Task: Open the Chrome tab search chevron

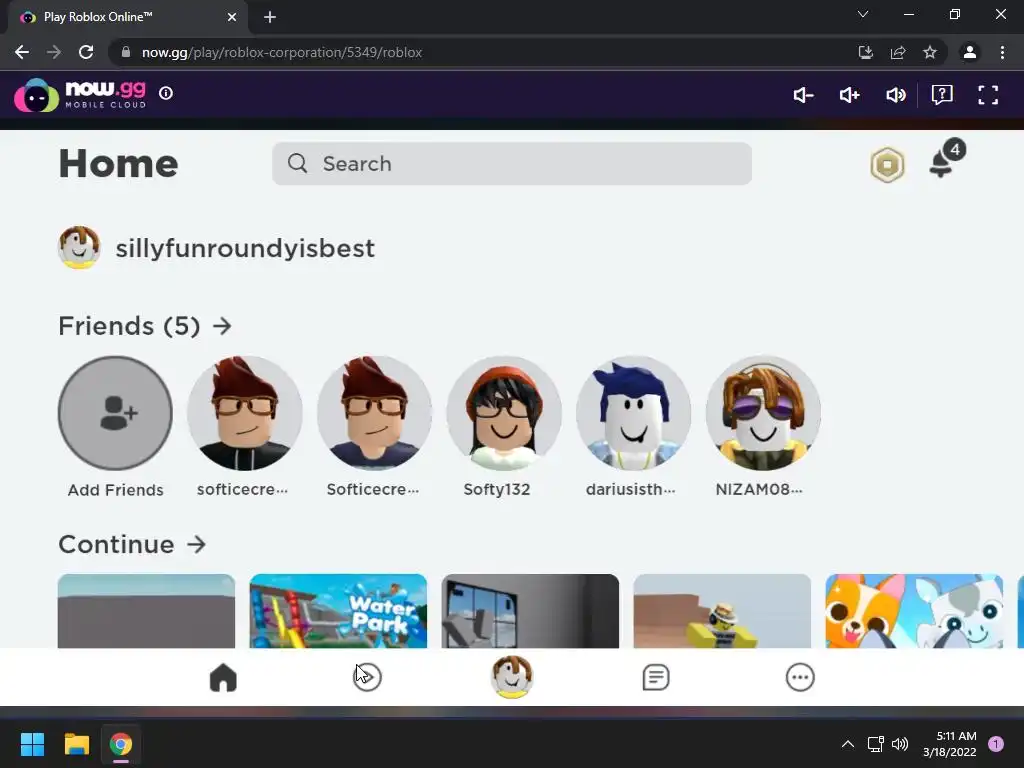Action: pyautogui.click(x=863, y=14)
